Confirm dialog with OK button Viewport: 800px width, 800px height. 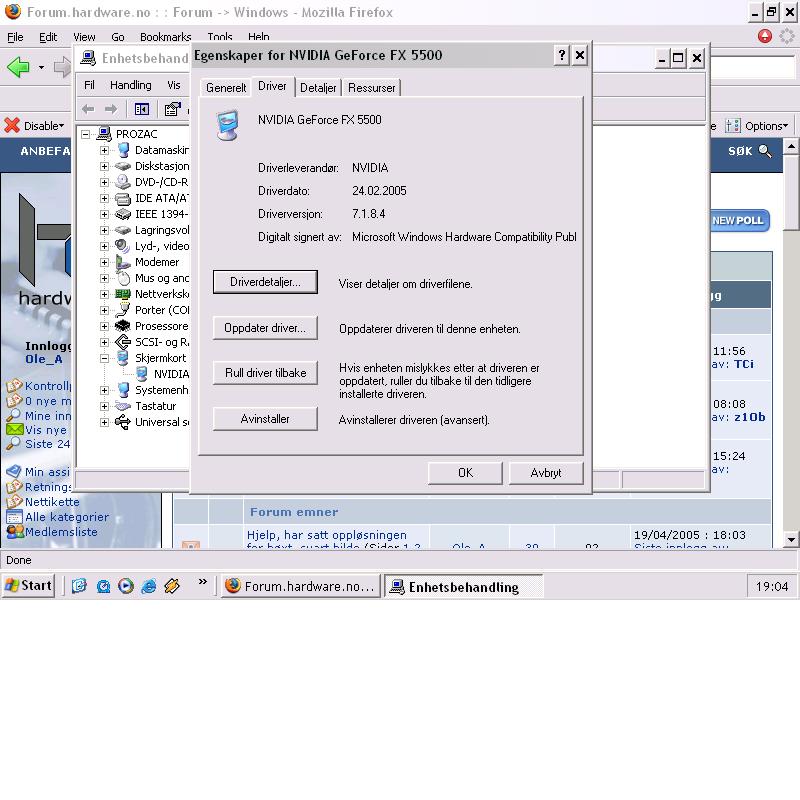[x=465, y=472]
